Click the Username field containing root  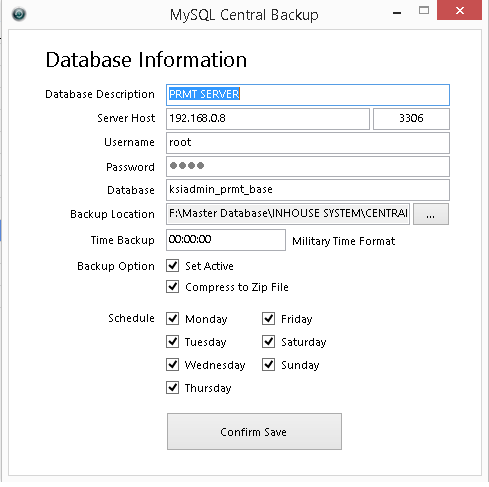tap(308, 143)
